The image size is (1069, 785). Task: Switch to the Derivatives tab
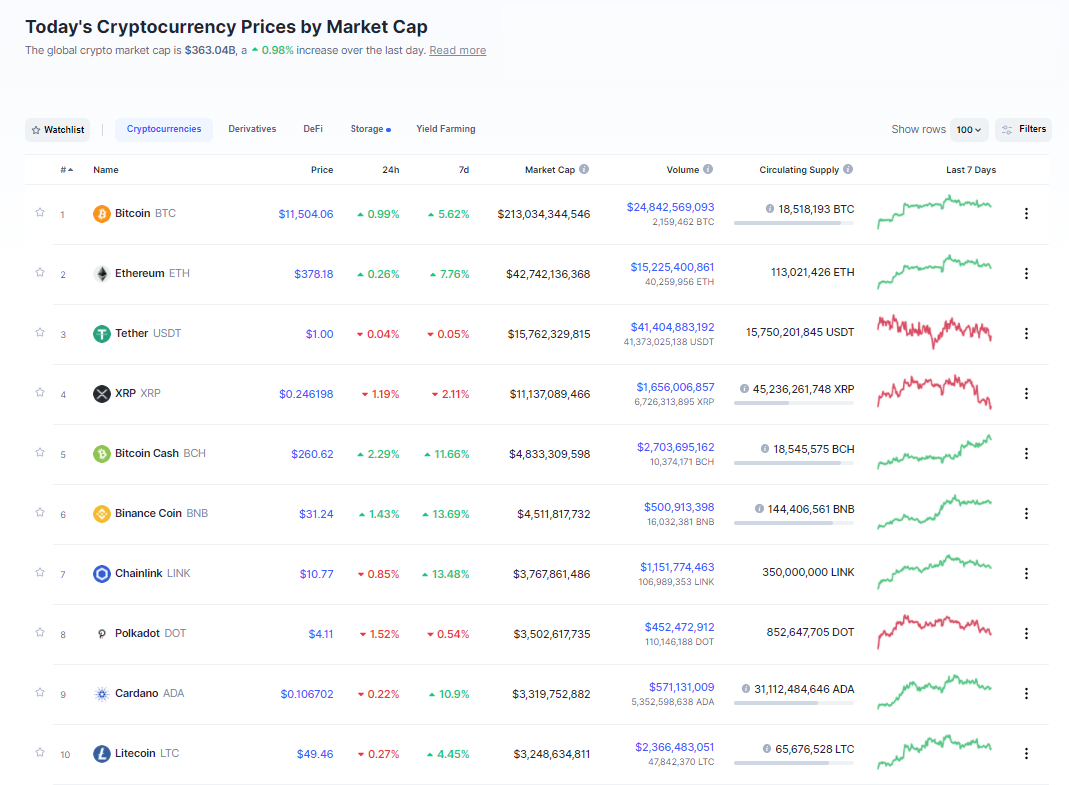[x=252, y=129]
